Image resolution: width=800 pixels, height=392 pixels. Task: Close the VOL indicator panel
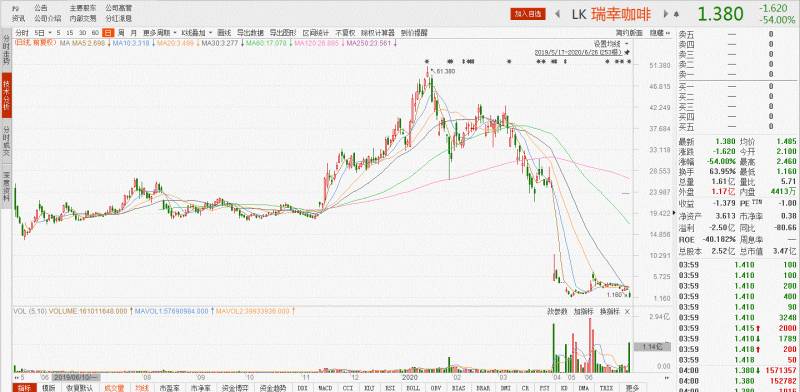coord(628,311)
